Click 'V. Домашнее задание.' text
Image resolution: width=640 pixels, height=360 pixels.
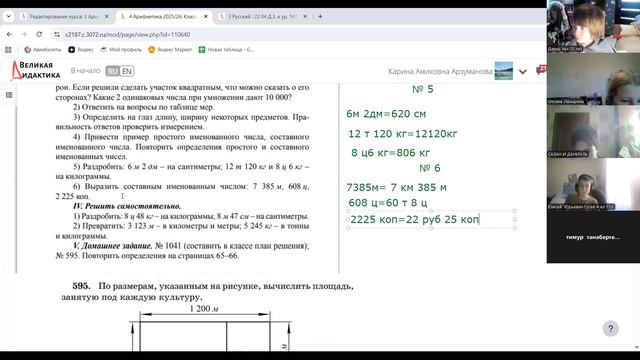pos(113,246)
